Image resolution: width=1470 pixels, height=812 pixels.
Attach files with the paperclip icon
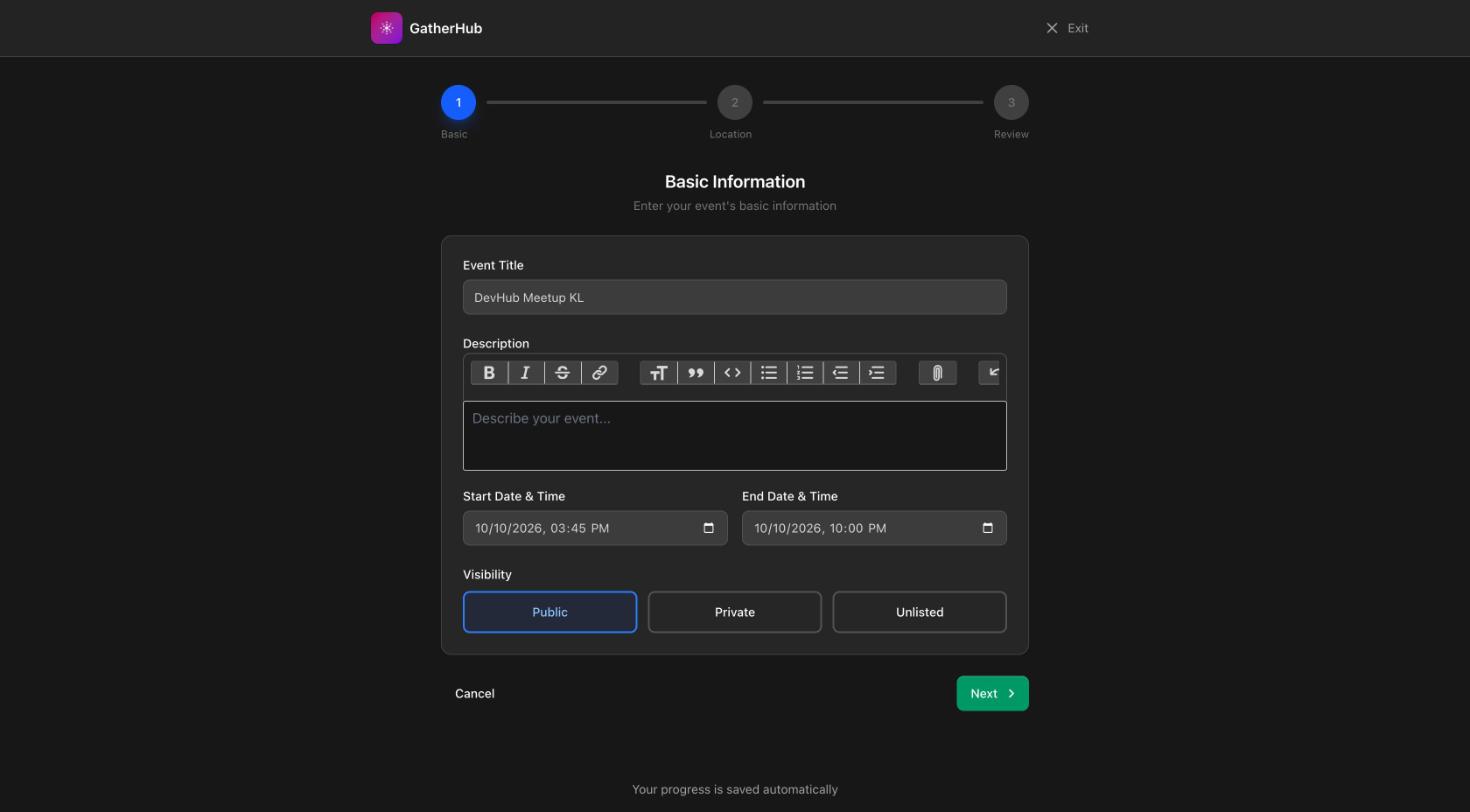tap(938, 373)
